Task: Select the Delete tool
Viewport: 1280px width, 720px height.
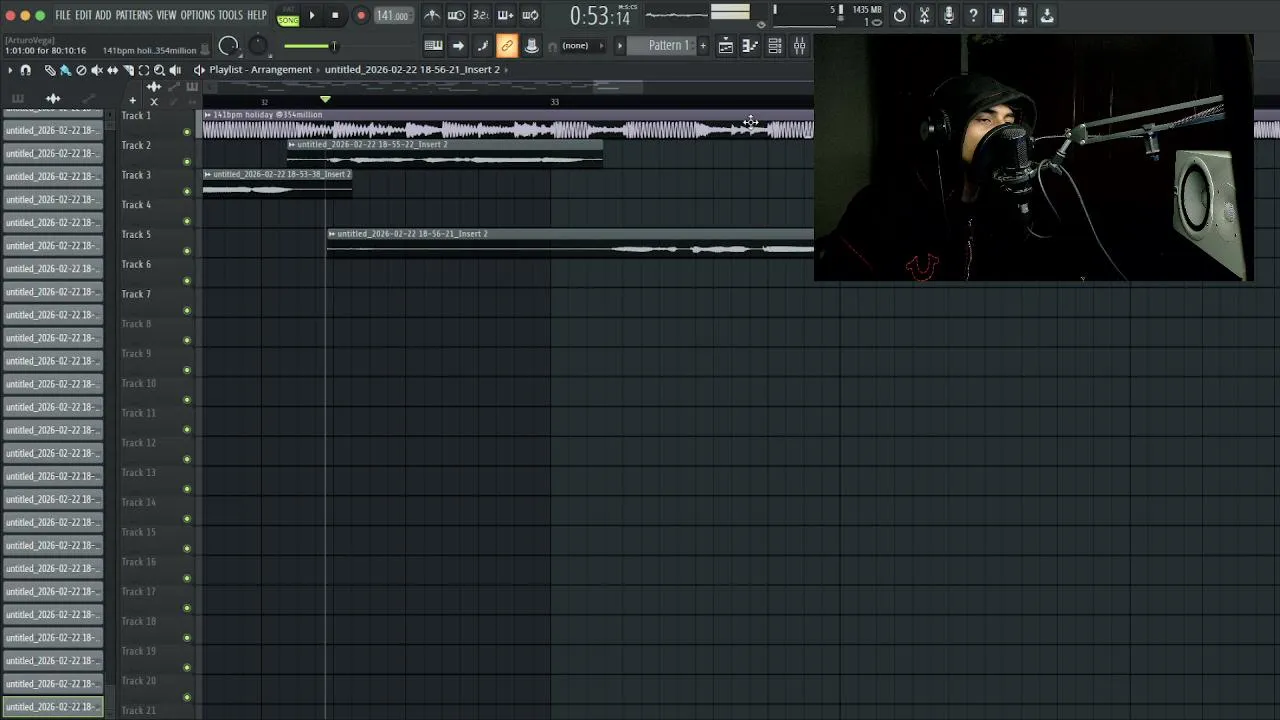Action: pos(81,70)
